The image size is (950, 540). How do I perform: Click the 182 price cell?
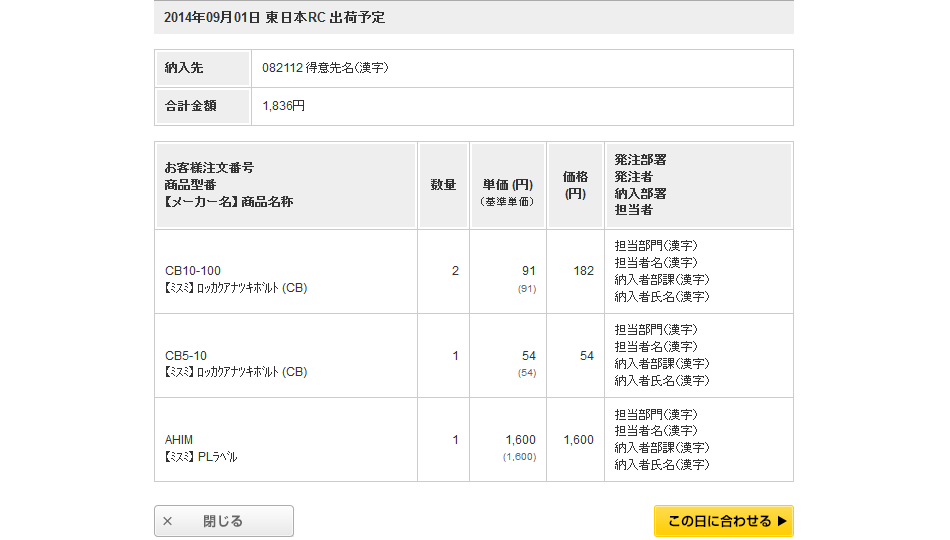pyautogui.click(x=583, y=271)
